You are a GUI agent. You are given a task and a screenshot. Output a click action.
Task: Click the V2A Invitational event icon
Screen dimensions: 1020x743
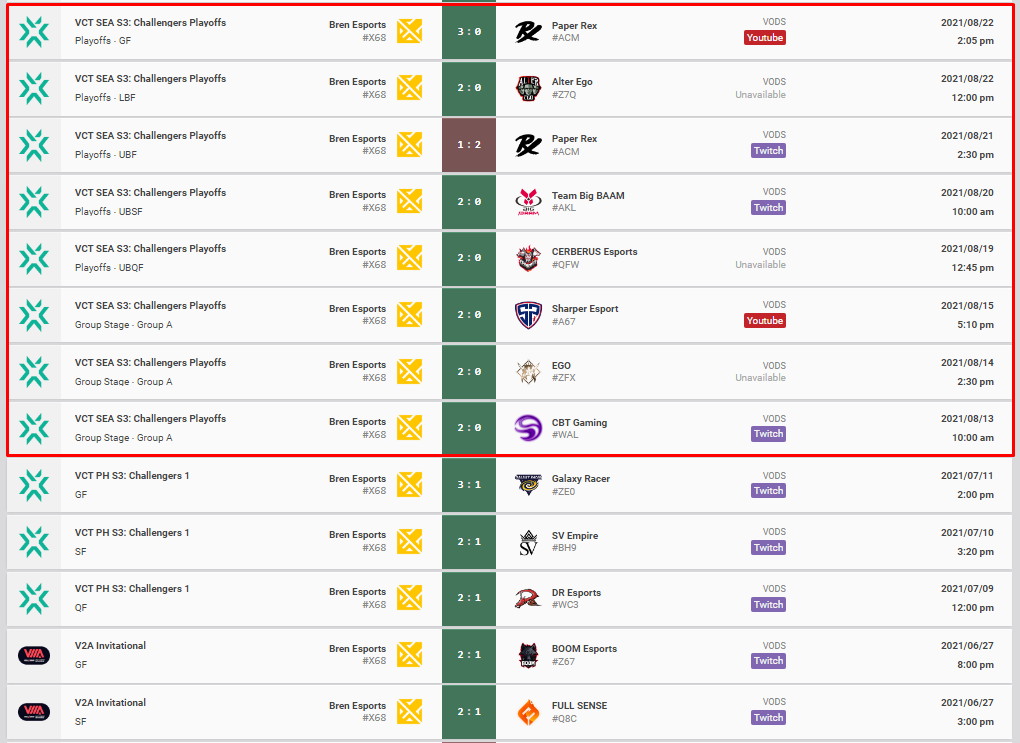tap(34, 655)
